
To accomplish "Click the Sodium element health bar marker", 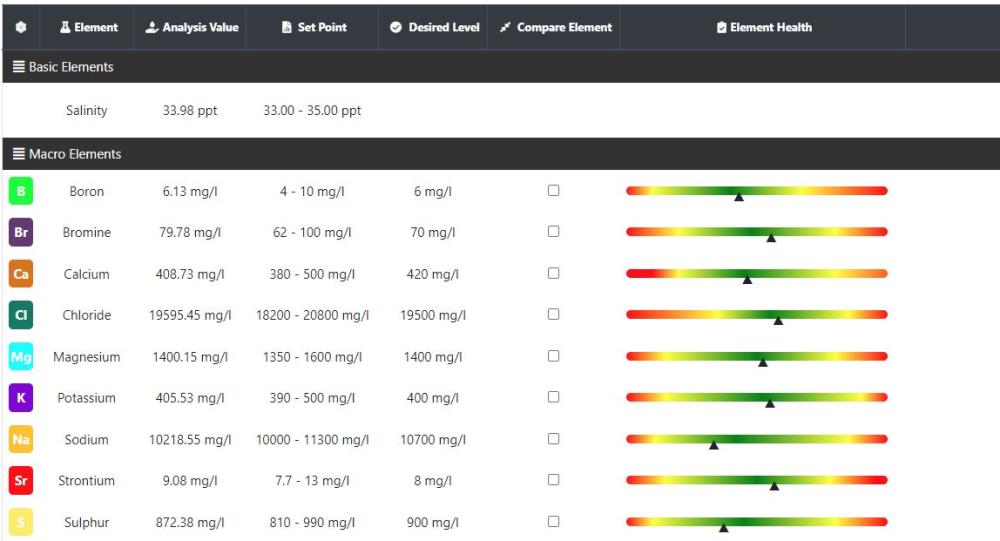I will 714,445.
